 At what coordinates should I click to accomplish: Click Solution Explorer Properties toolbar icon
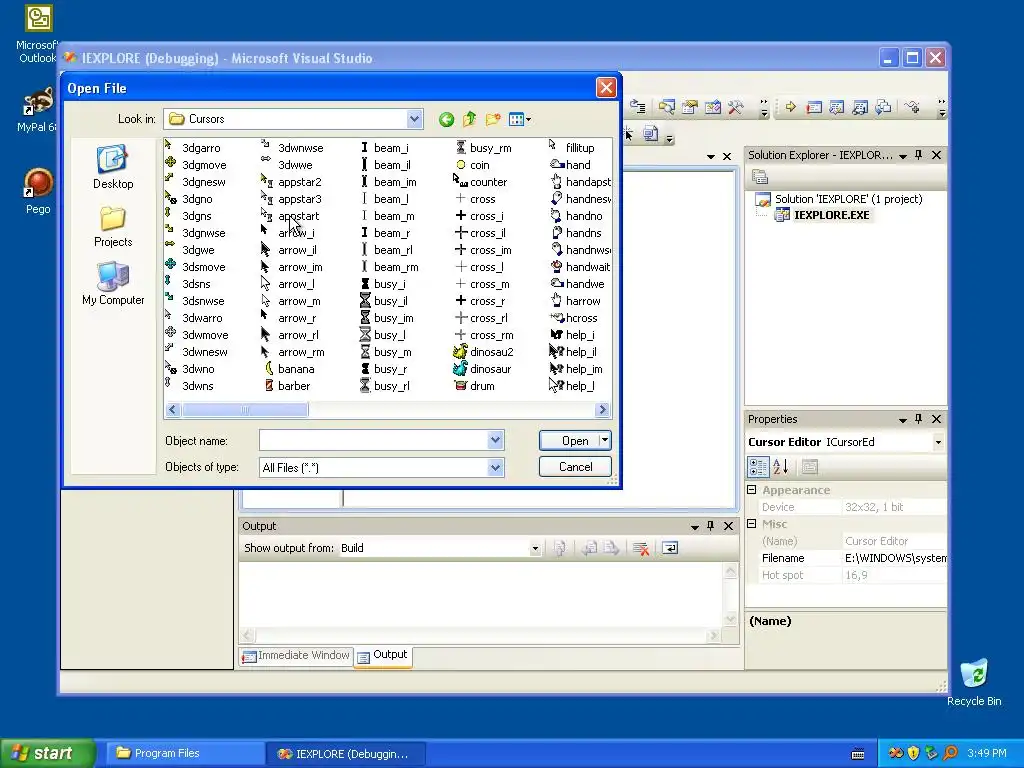click(760, 177)
